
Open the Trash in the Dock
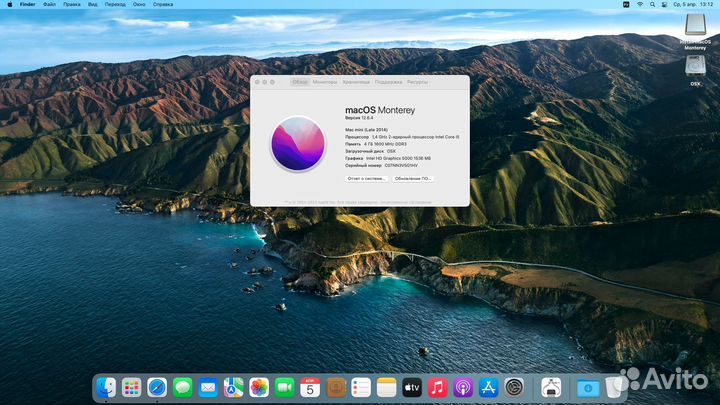click(x=613, y=388)
